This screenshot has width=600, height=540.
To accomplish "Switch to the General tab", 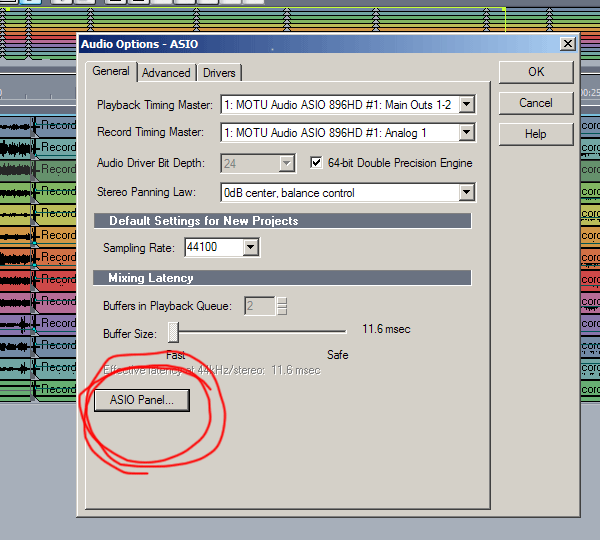I will pos(111,72).
